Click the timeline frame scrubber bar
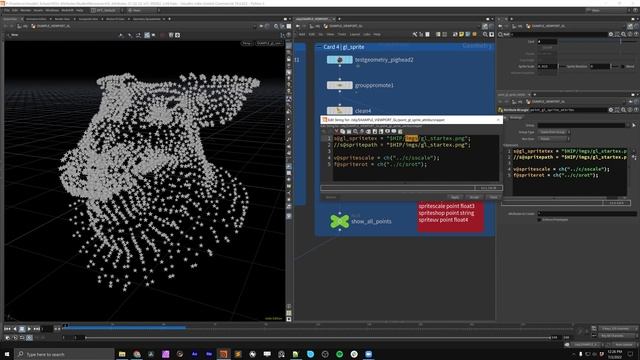Viewport: 640px width, 360px height. (x=318, y=327)
